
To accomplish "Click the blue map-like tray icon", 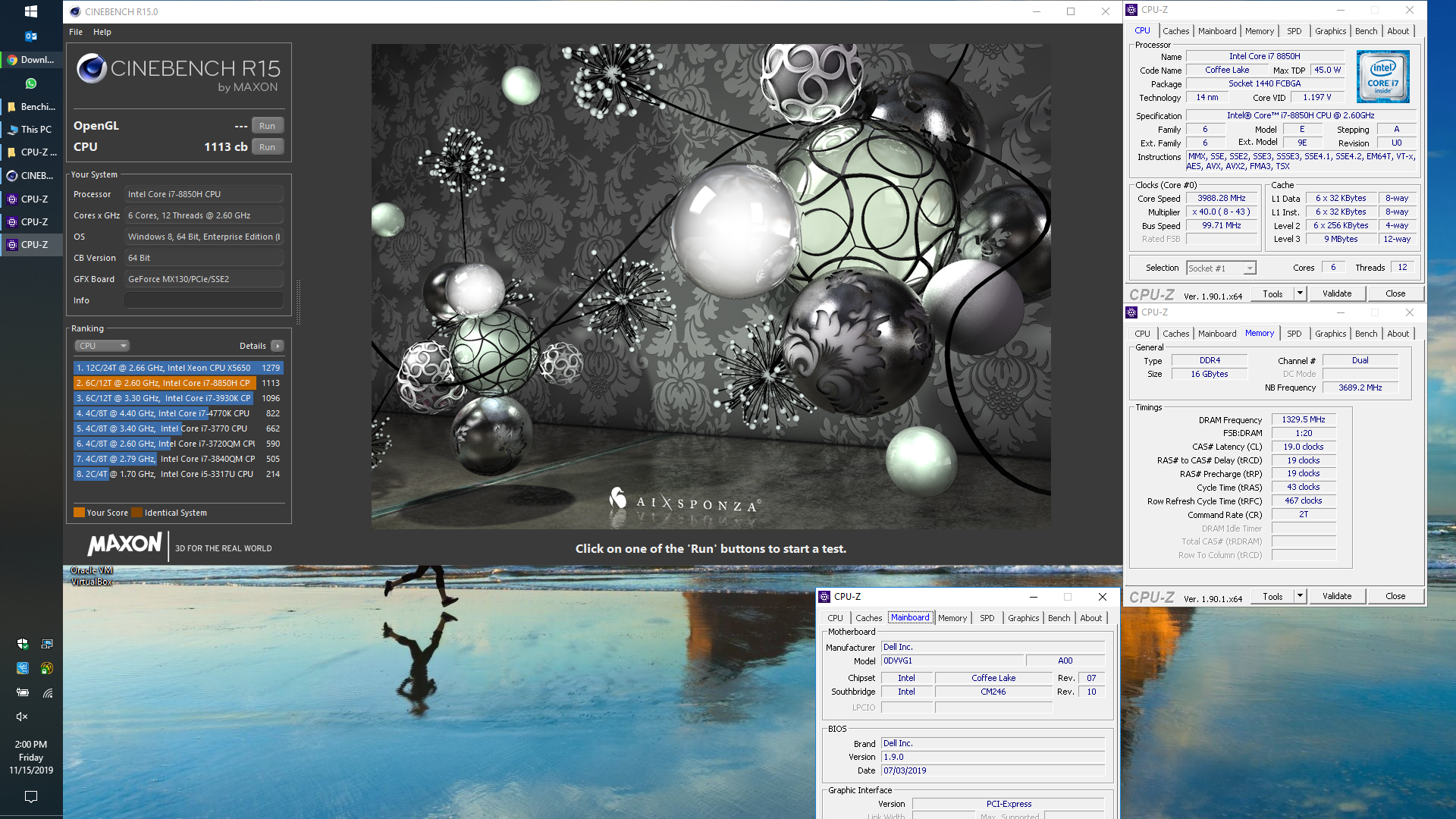I will click(x=23, y=668).
